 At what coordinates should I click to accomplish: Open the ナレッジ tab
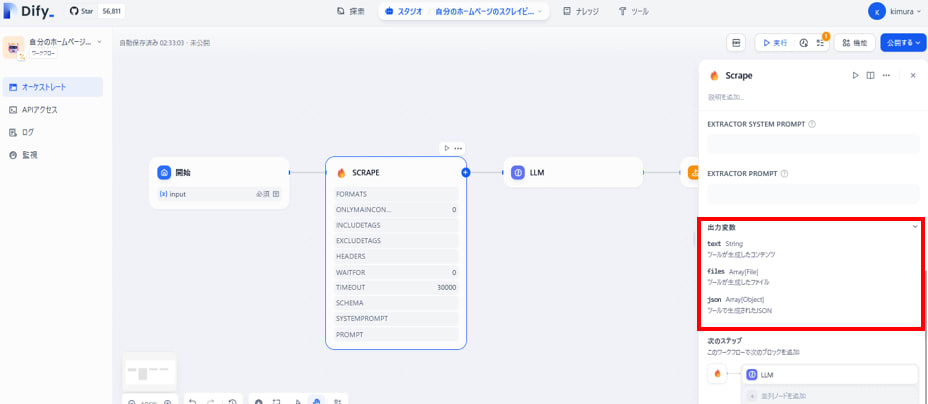581,11
